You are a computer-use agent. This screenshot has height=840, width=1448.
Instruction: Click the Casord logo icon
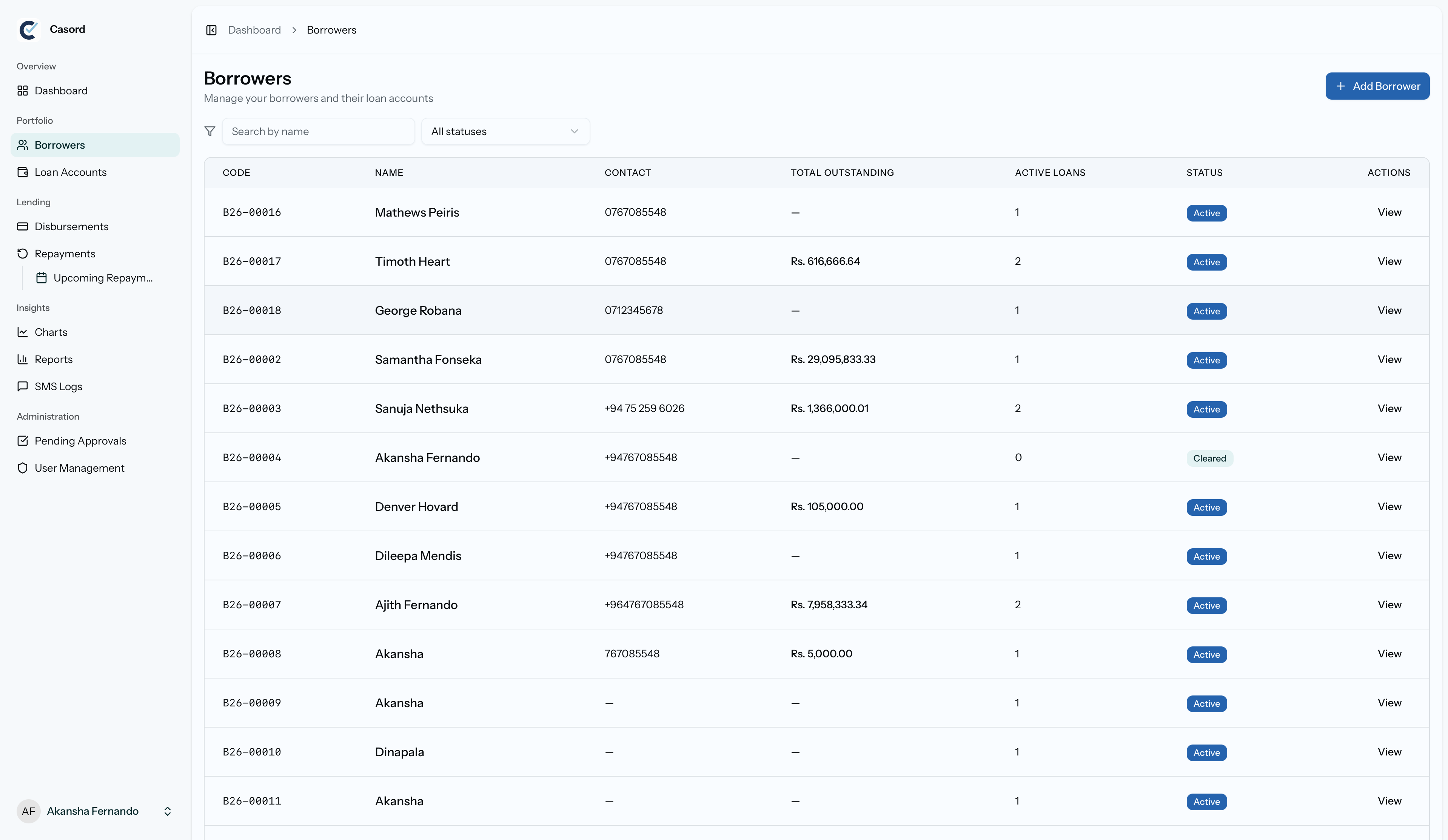tap(28, 30)
